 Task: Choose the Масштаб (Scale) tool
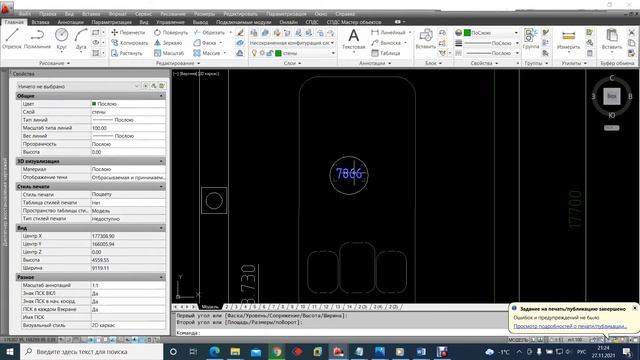[x=169, y=53]
